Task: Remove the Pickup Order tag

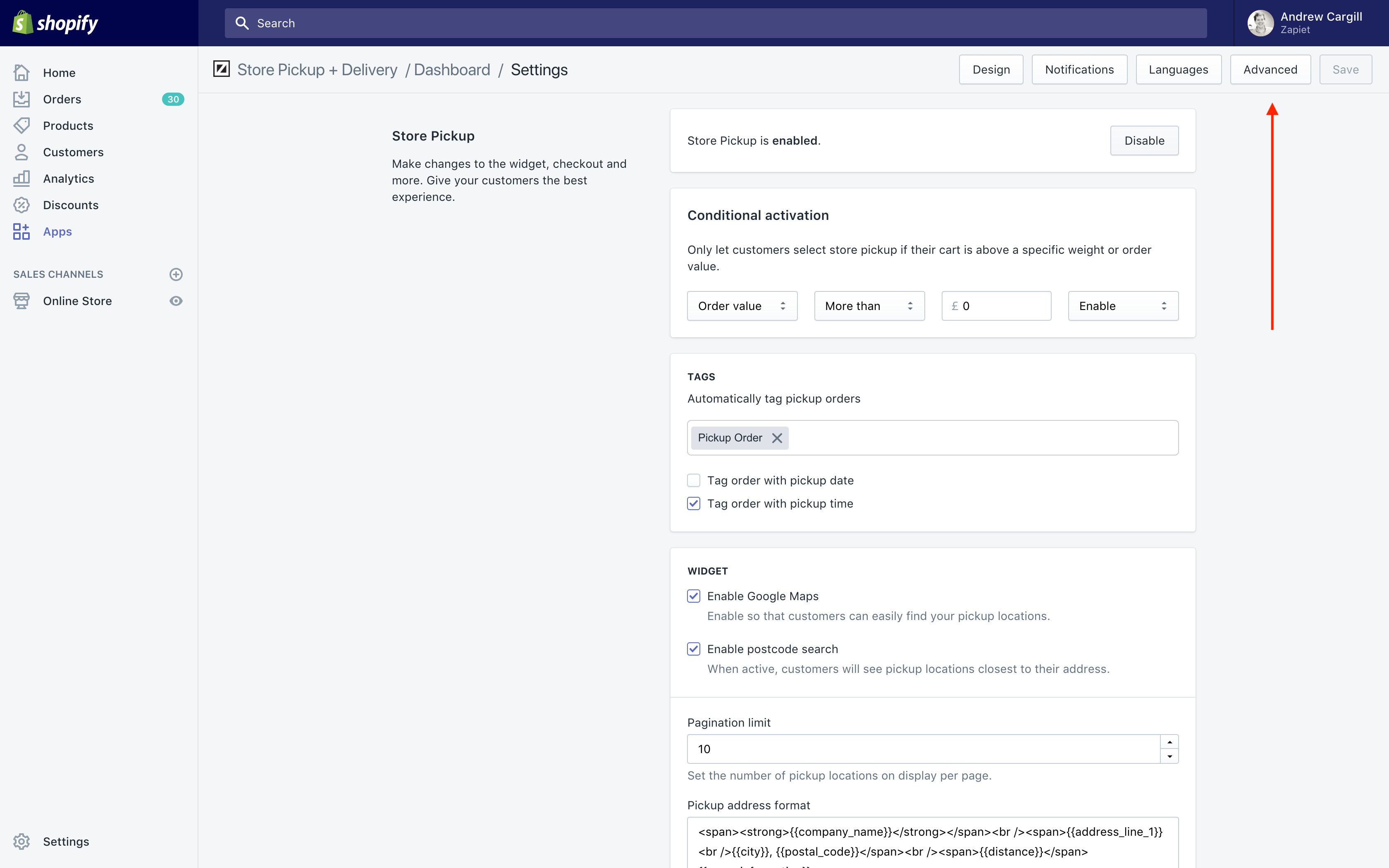Action: (777, 438)
